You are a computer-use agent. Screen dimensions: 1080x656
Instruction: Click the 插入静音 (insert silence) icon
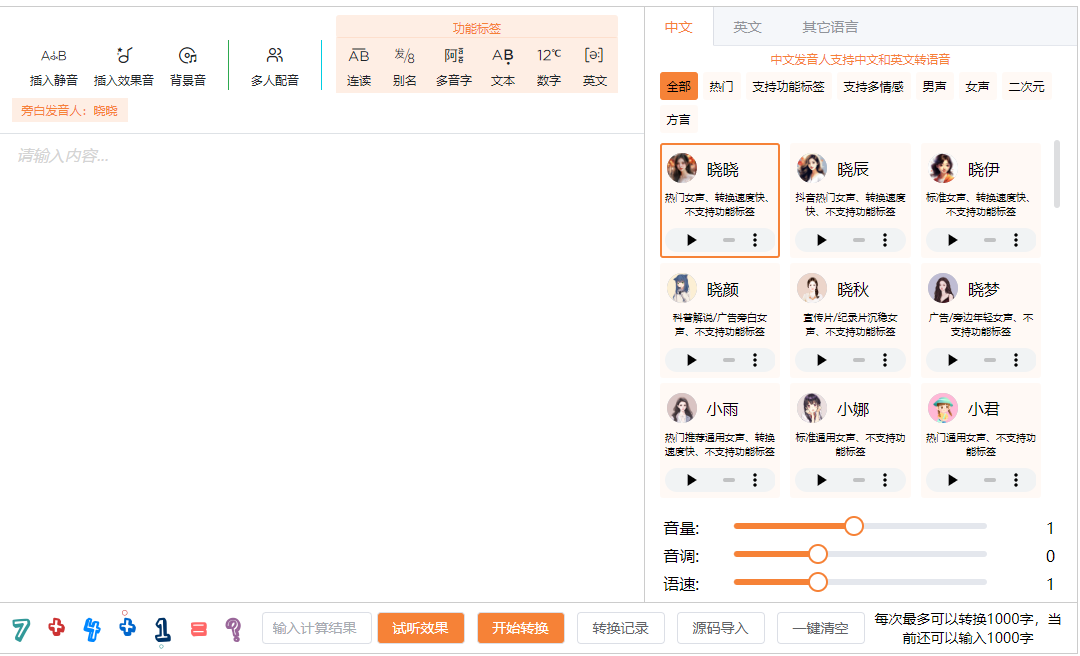click(54, 56)
